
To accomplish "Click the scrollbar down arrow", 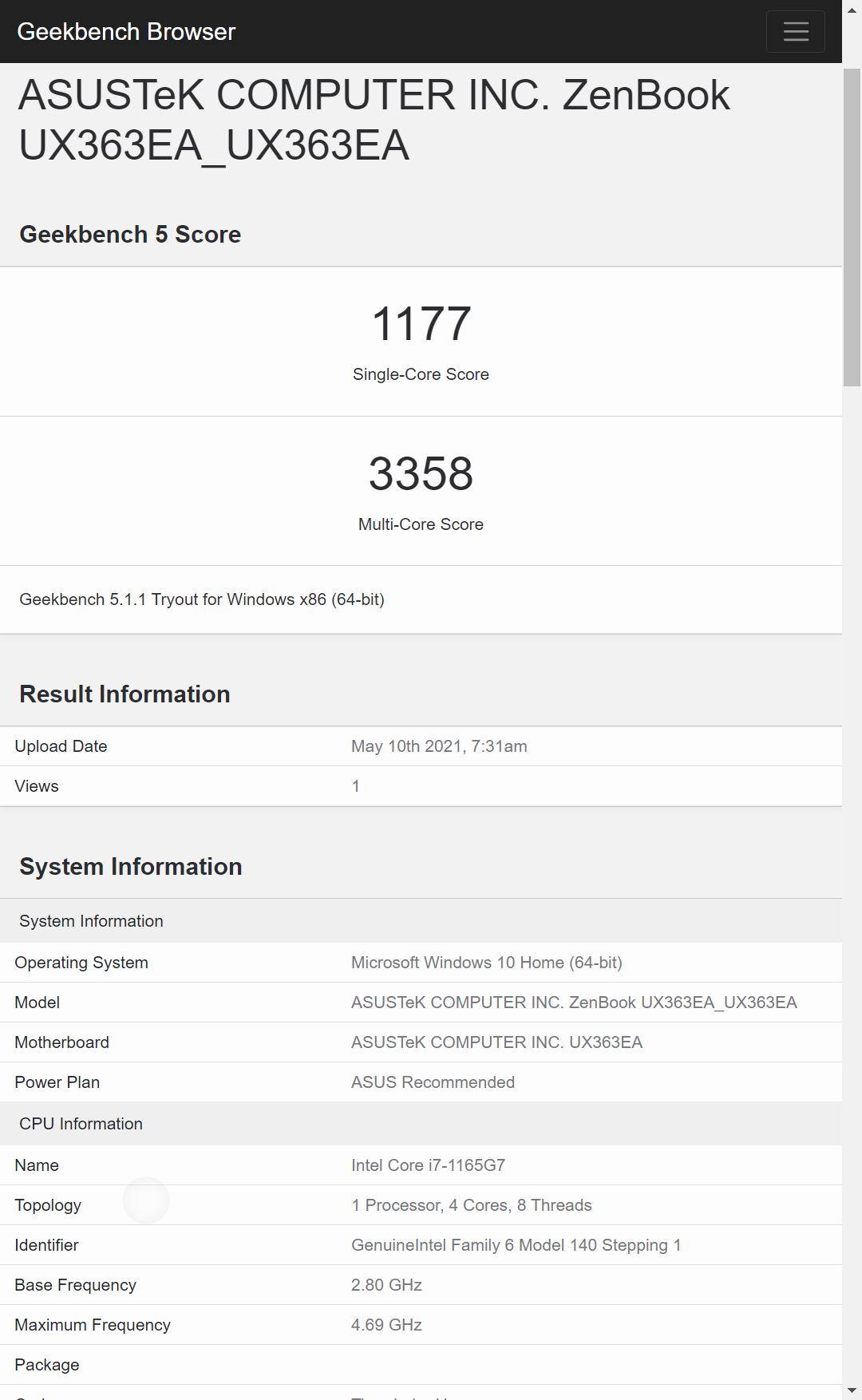I will (x=852, y=1391).
